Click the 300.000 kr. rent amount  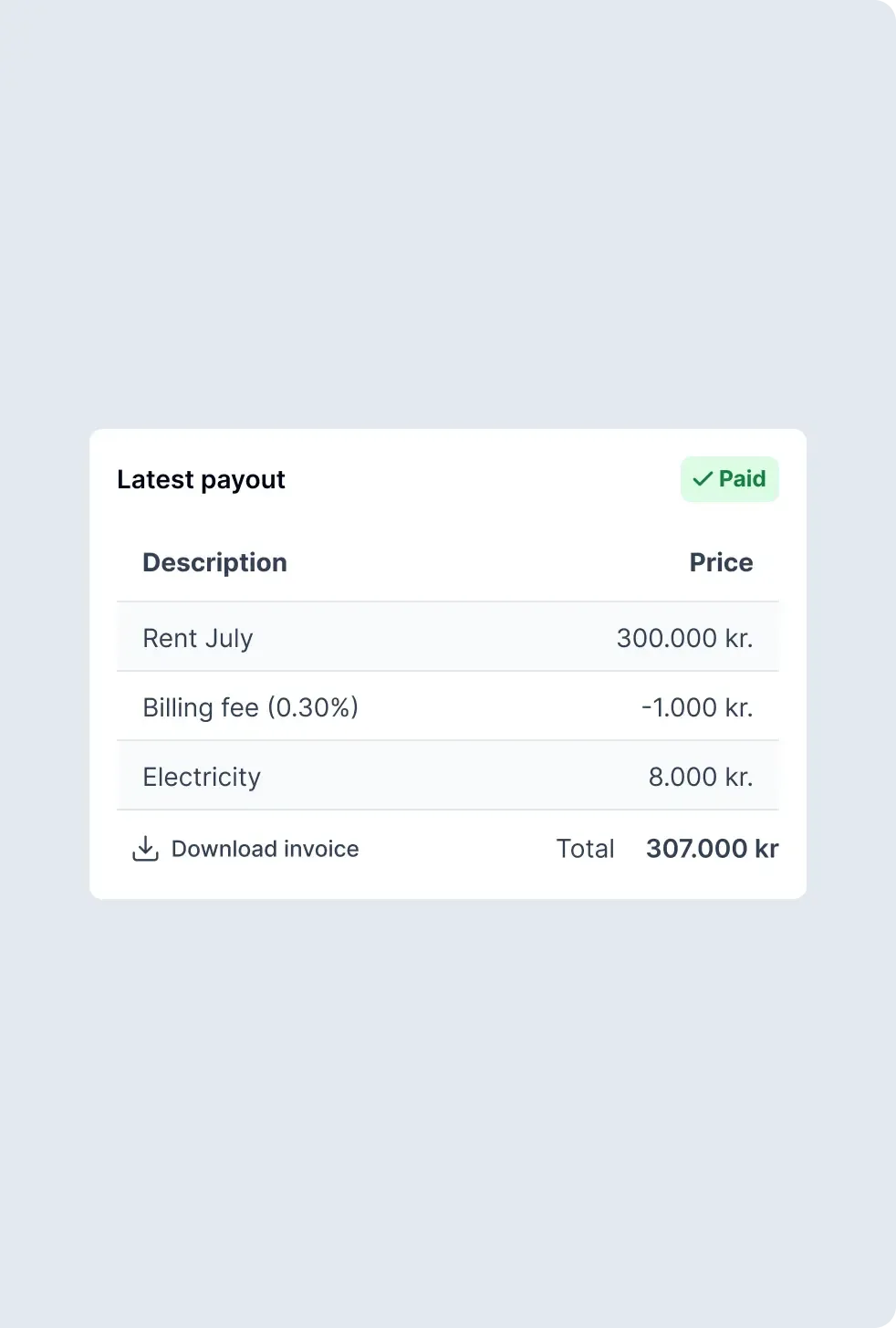tap(684, 638)
